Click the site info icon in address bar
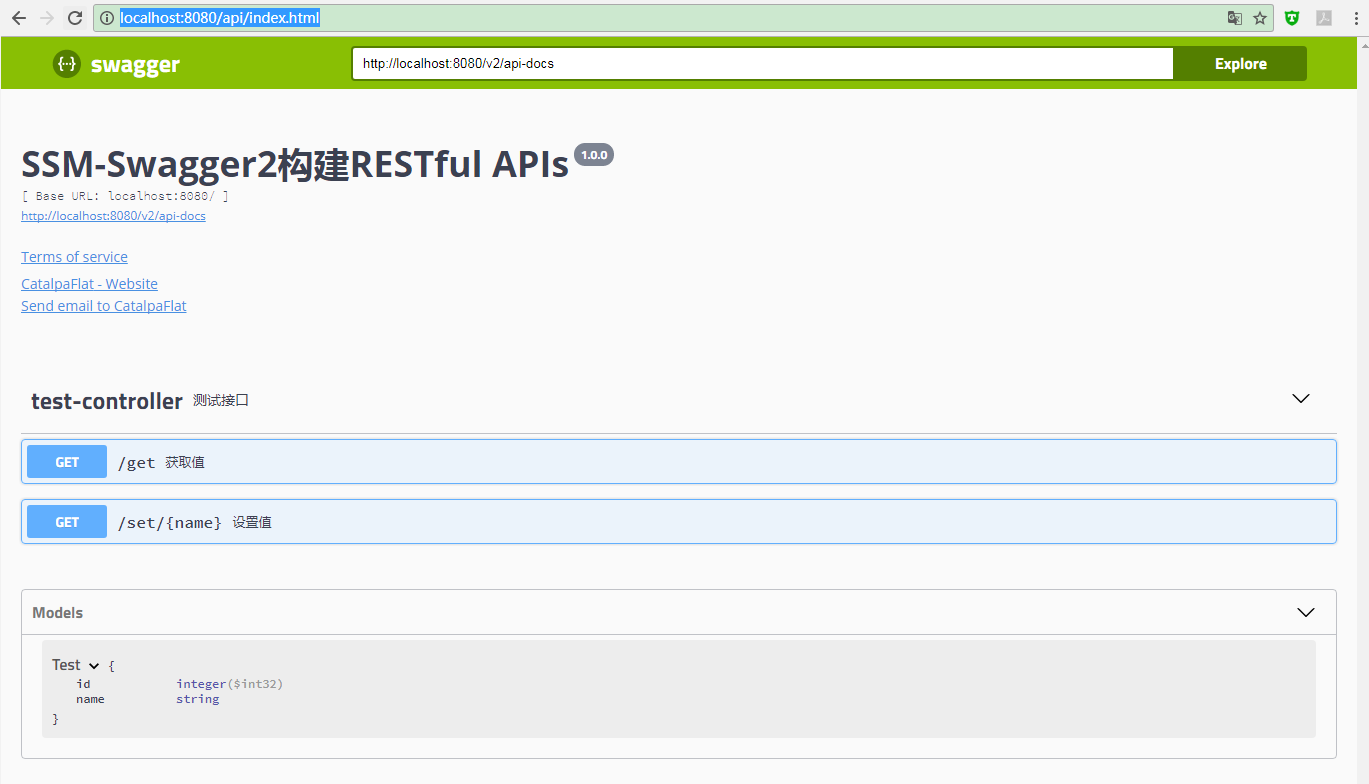The image size is (1369, 784). [107, 18]
